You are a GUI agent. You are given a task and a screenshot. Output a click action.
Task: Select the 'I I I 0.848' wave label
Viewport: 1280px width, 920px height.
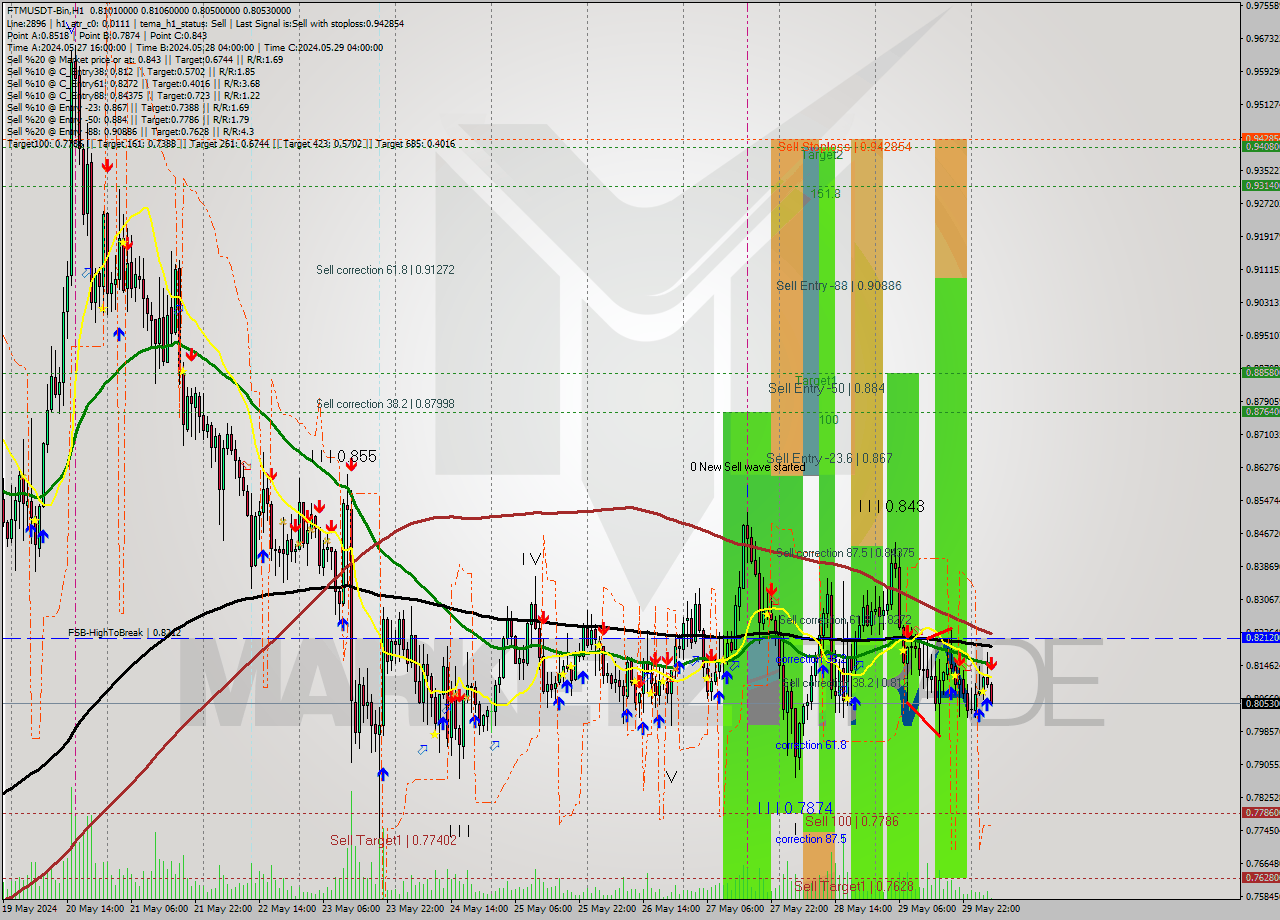[891, 506]
